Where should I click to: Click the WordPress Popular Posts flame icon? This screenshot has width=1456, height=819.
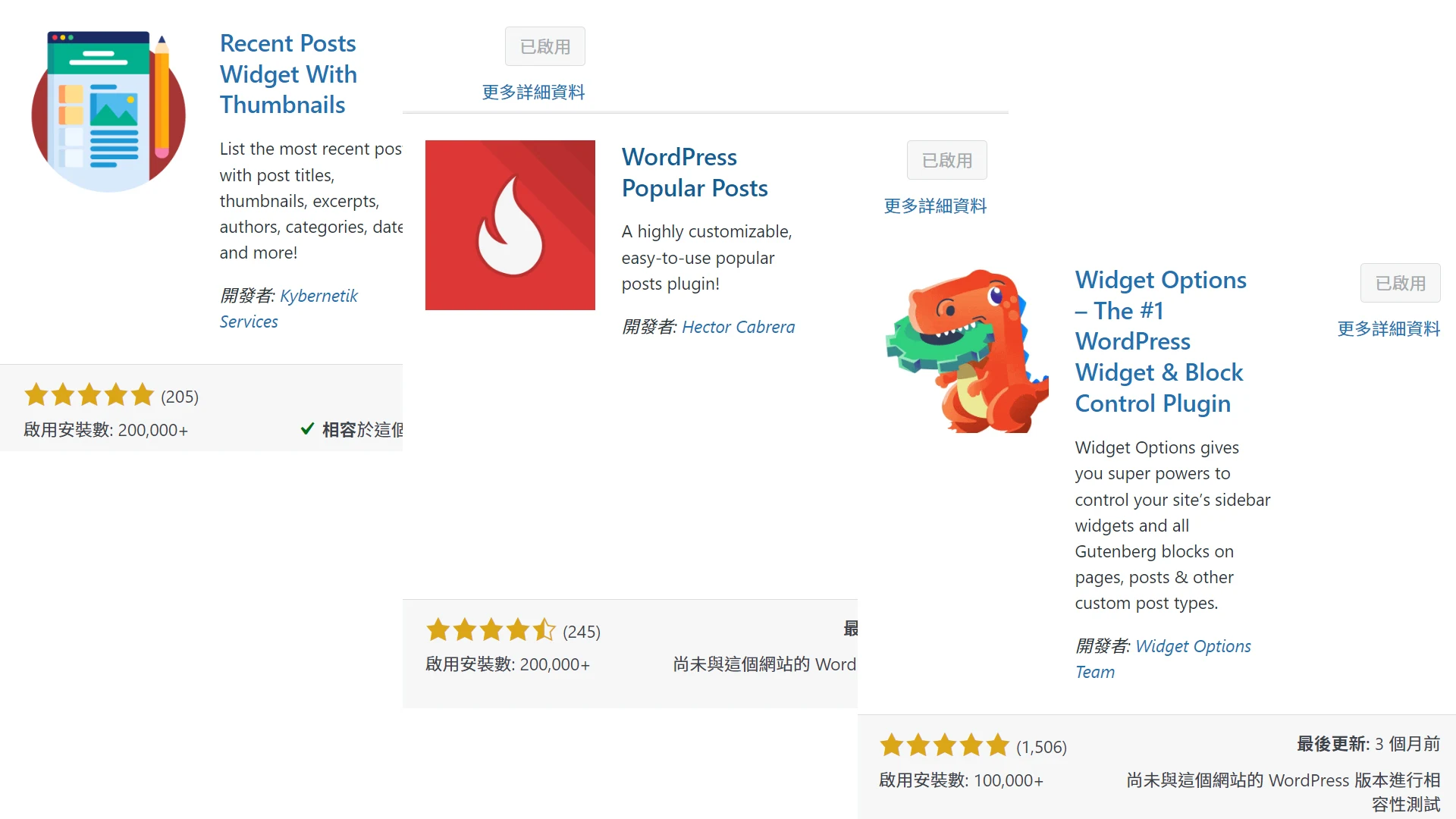point(510,225)
